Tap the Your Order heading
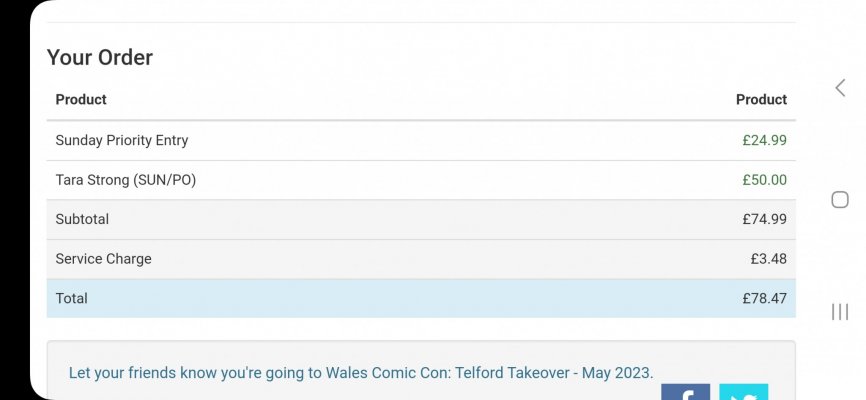Viewport: 866px width, 400px height. [100, 58]
